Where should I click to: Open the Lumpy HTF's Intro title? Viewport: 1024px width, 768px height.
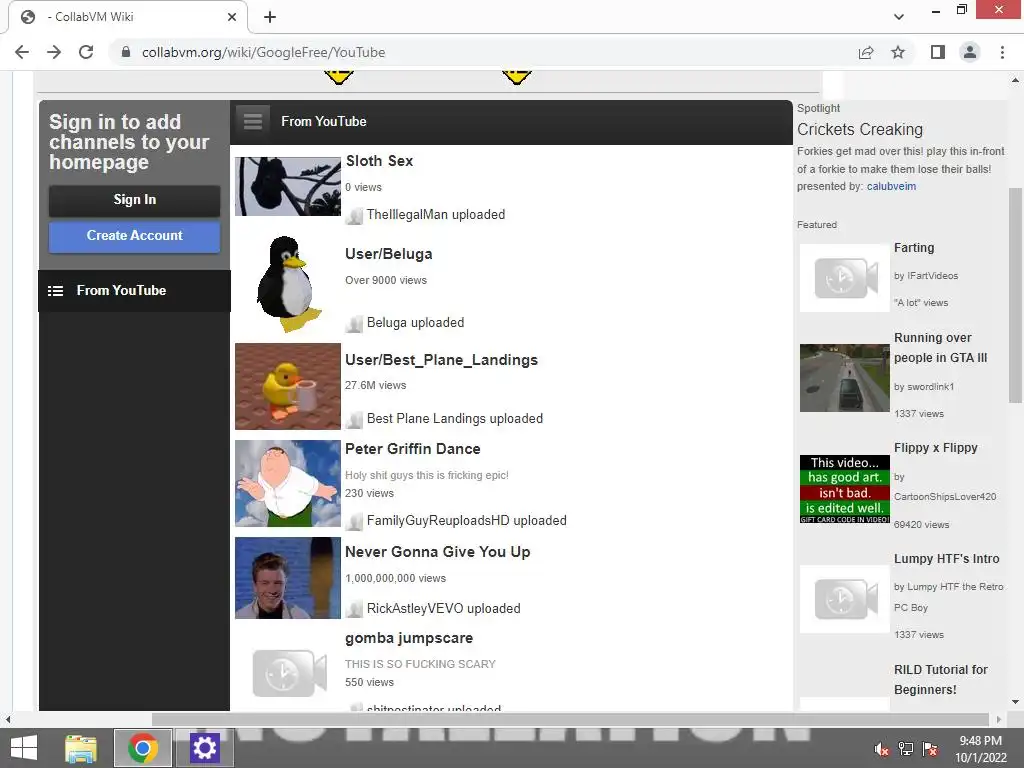click(946, 558)
